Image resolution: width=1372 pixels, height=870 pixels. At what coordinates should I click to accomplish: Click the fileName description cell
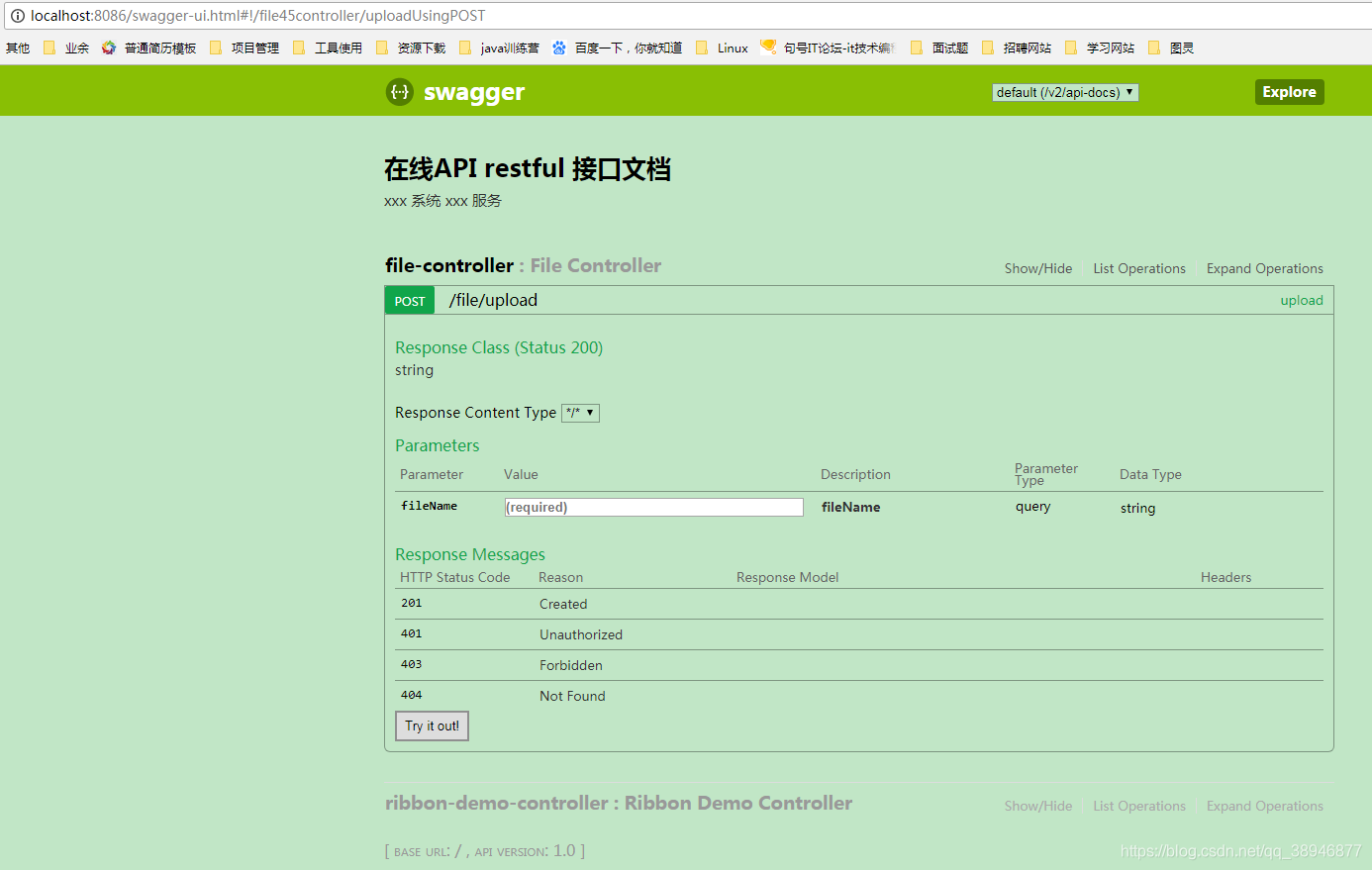click(850, 507)
